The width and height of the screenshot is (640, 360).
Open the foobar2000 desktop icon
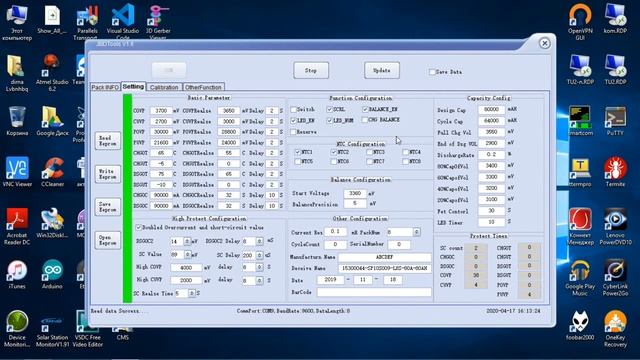(x=580, y=325)
